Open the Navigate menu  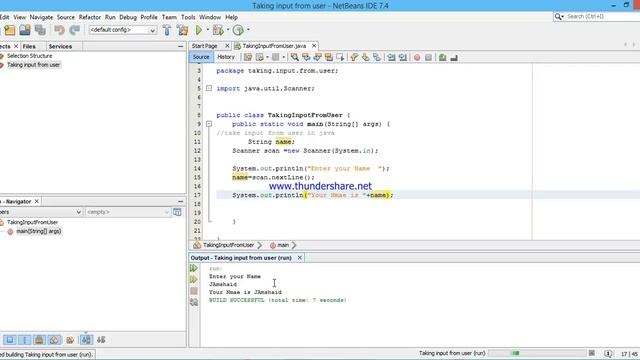click(41, 17)
